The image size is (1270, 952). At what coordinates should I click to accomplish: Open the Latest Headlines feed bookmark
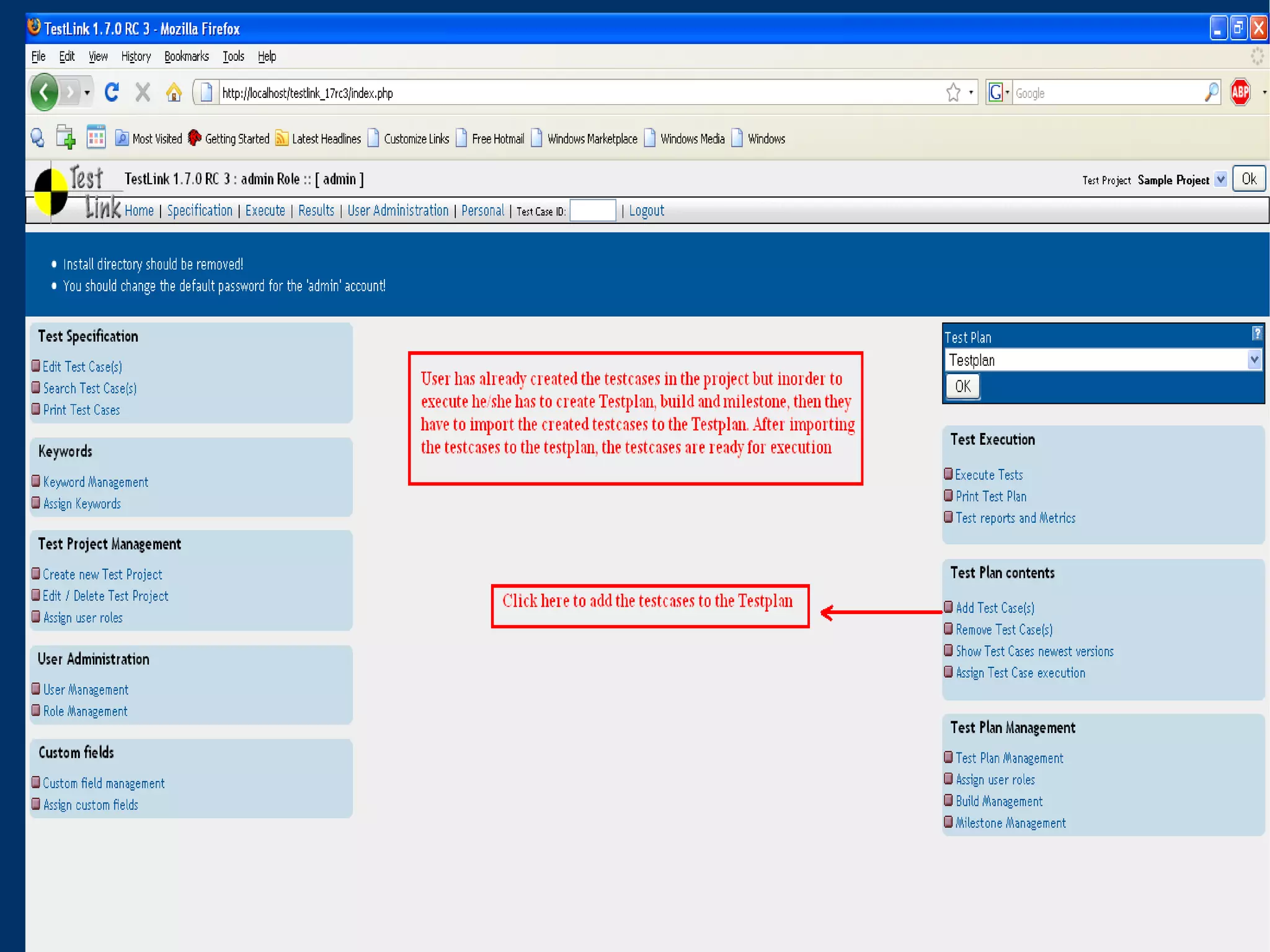[x=318, y=138]
